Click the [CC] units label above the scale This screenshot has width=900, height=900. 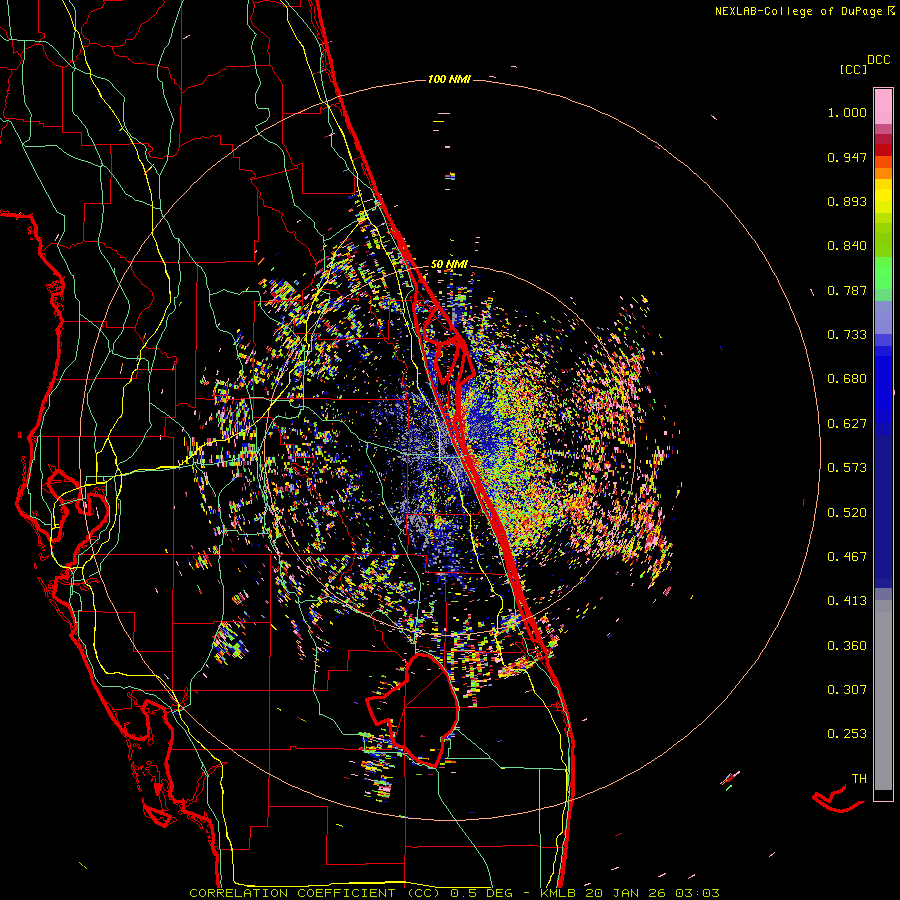[x=853, y=69]
